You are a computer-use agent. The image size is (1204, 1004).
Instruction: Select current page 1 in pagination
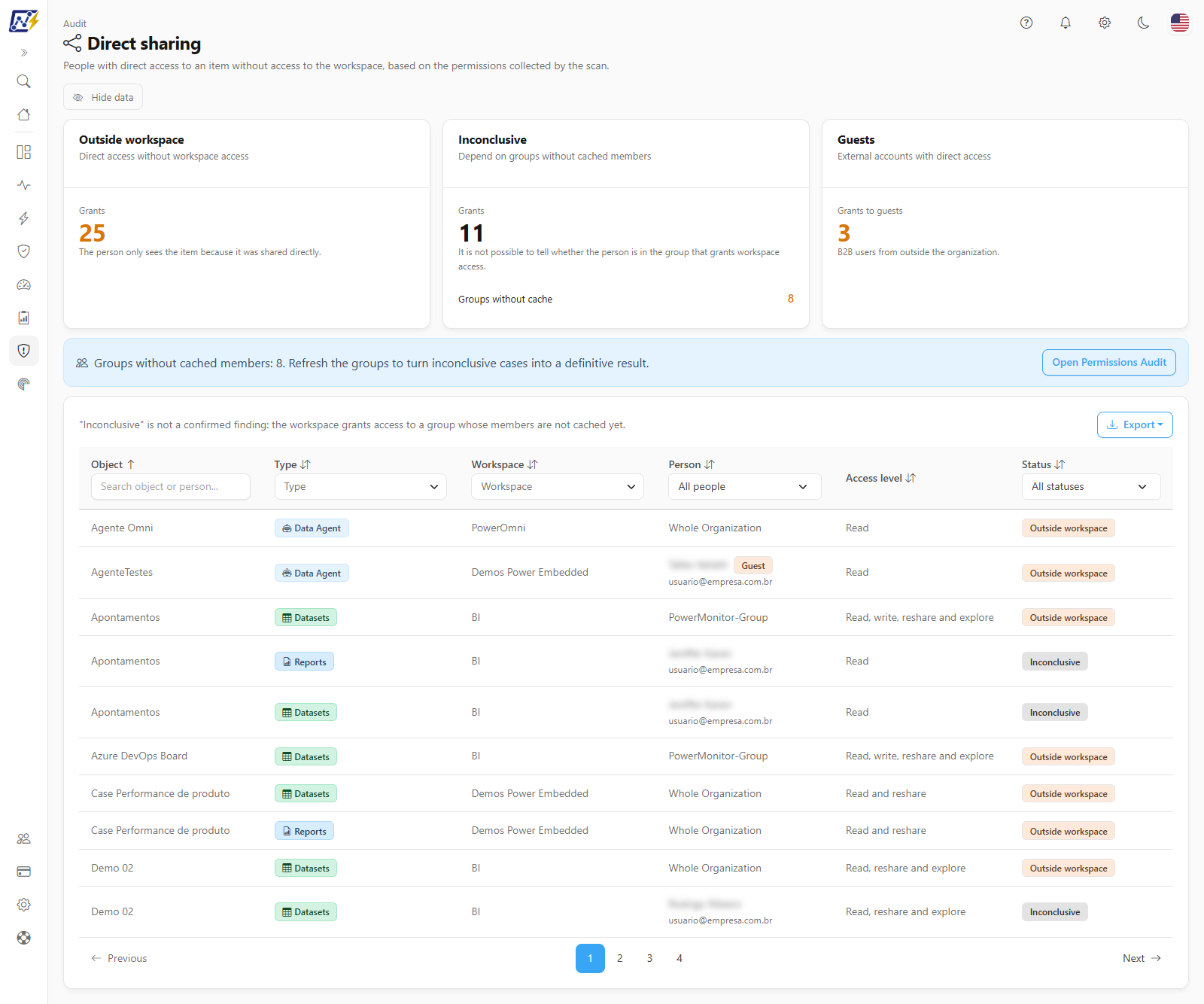pyautogui.click(x=590, y=958)
